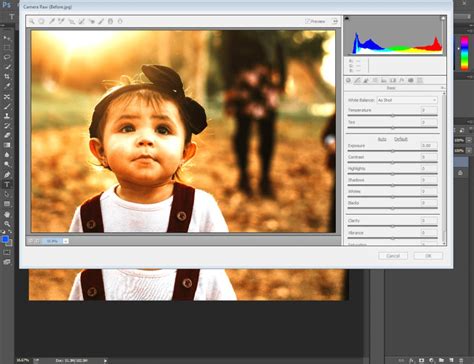Click the Default tone link
Screen dimensions: 474x364
[x=401, y=139]
